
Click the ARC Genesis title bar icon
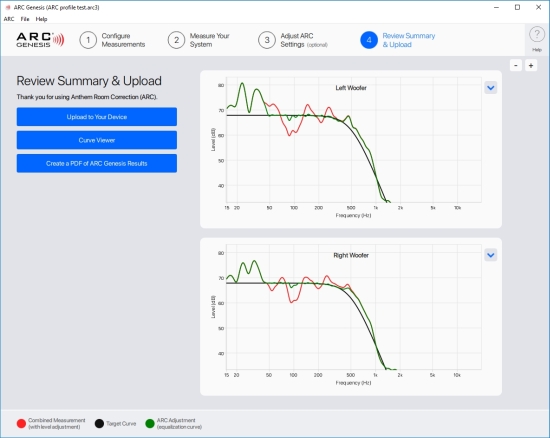[x=8, y=7]
